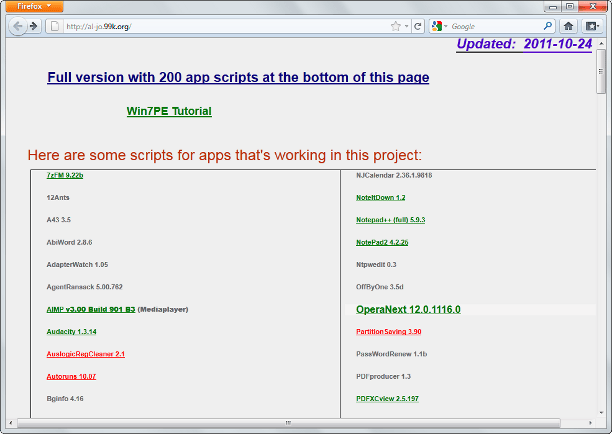Click the red 'Here are some scripts' heading
Image resolution: width=612 pixels, height=434 pixels.
(x=224, y=155)
